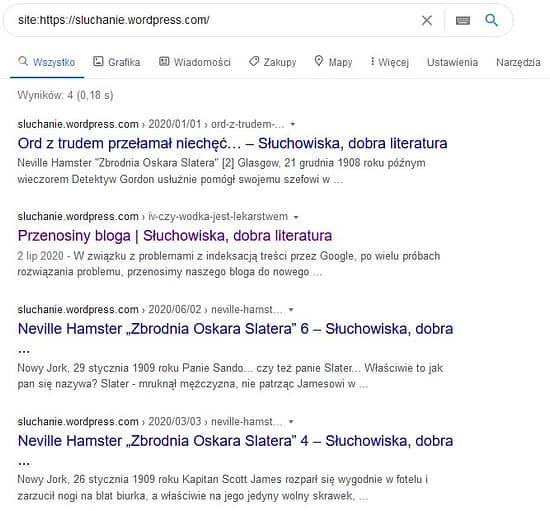Click the URL breadcrumb with 2020/01/01
This screenshot has width=550, height=511.
[151, 124]
